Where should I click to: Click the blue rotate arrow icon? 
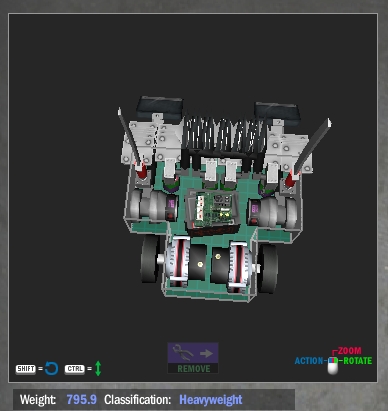tap(51, 369)
